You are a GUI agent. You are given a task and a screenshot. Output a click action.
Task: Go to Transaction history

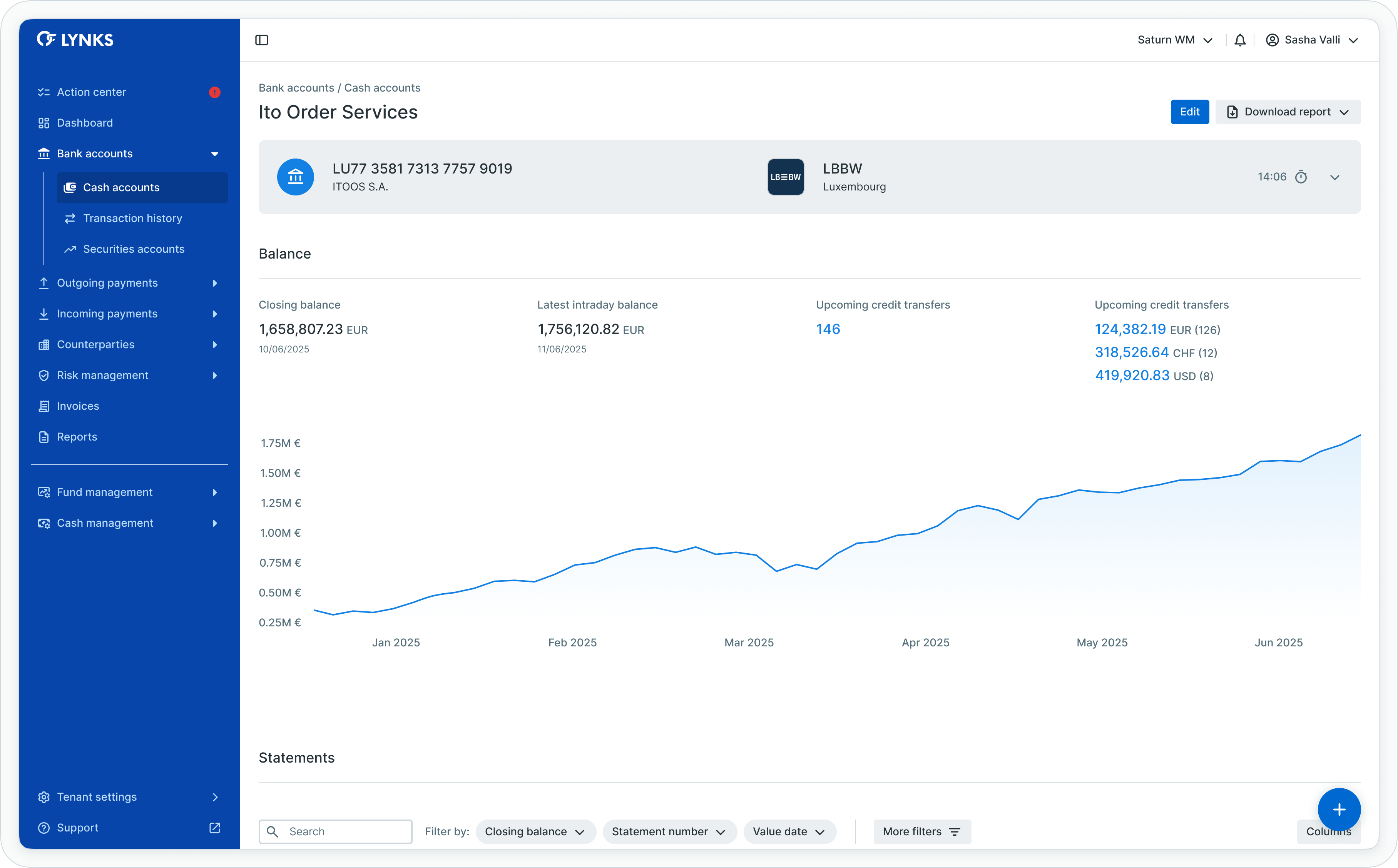[133, 218]
